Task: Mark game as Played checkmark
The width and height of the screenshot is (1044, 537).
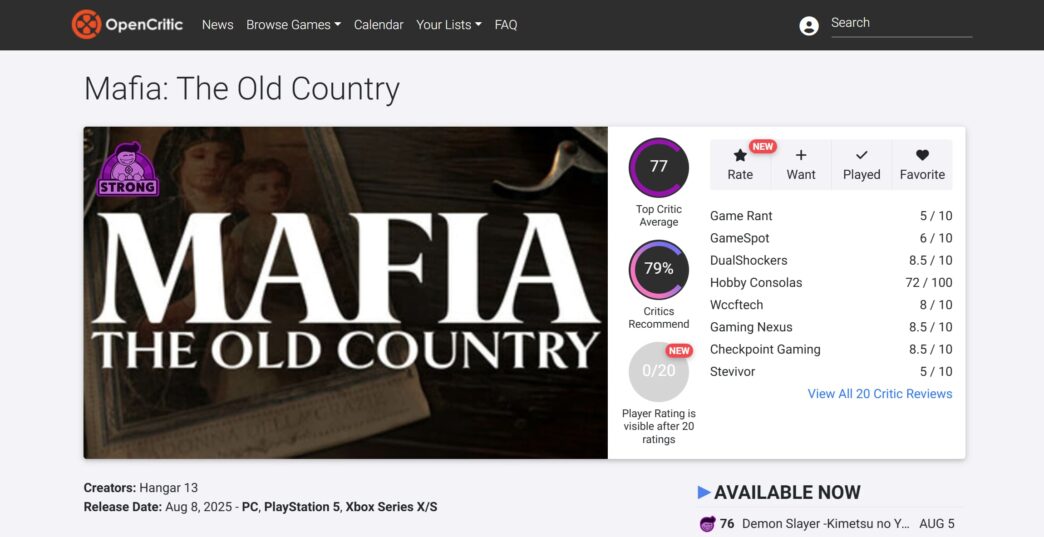Action: coord(861,156)
